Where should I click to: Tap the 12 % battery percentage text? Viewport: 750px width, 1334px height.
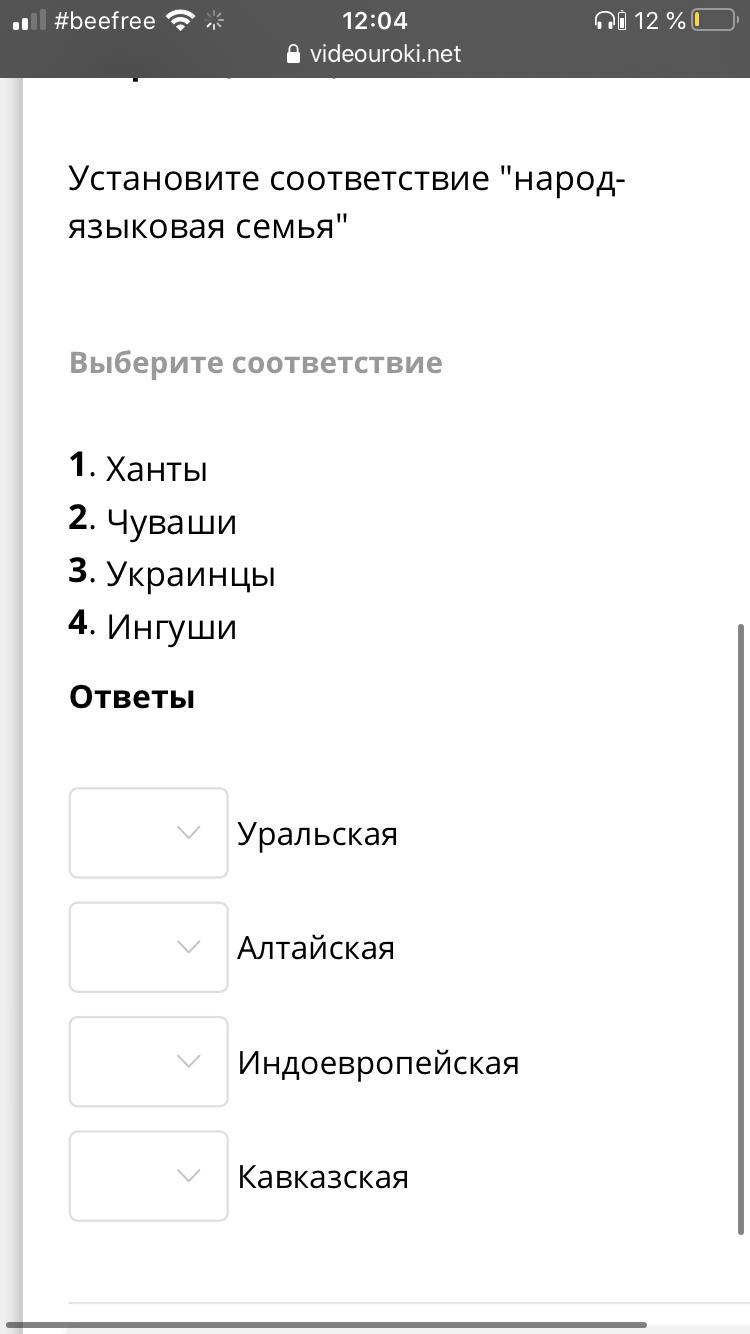[x=661, y=21]
